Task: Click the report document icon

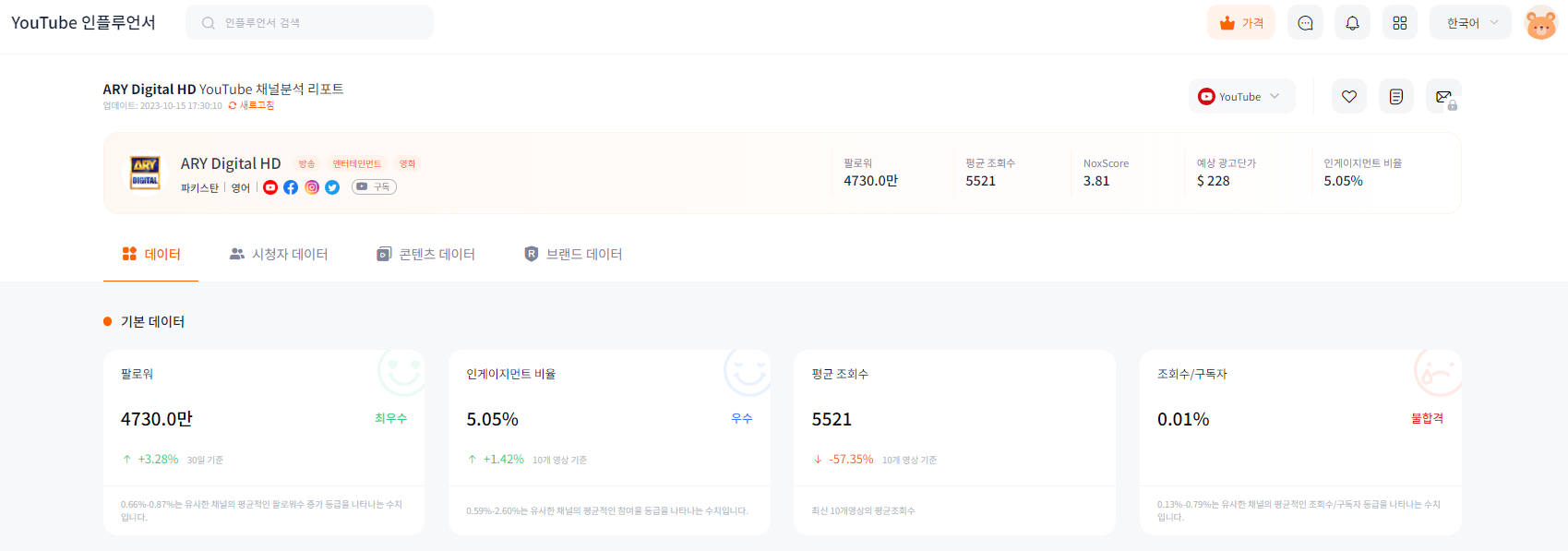Action: [1395, 96]
